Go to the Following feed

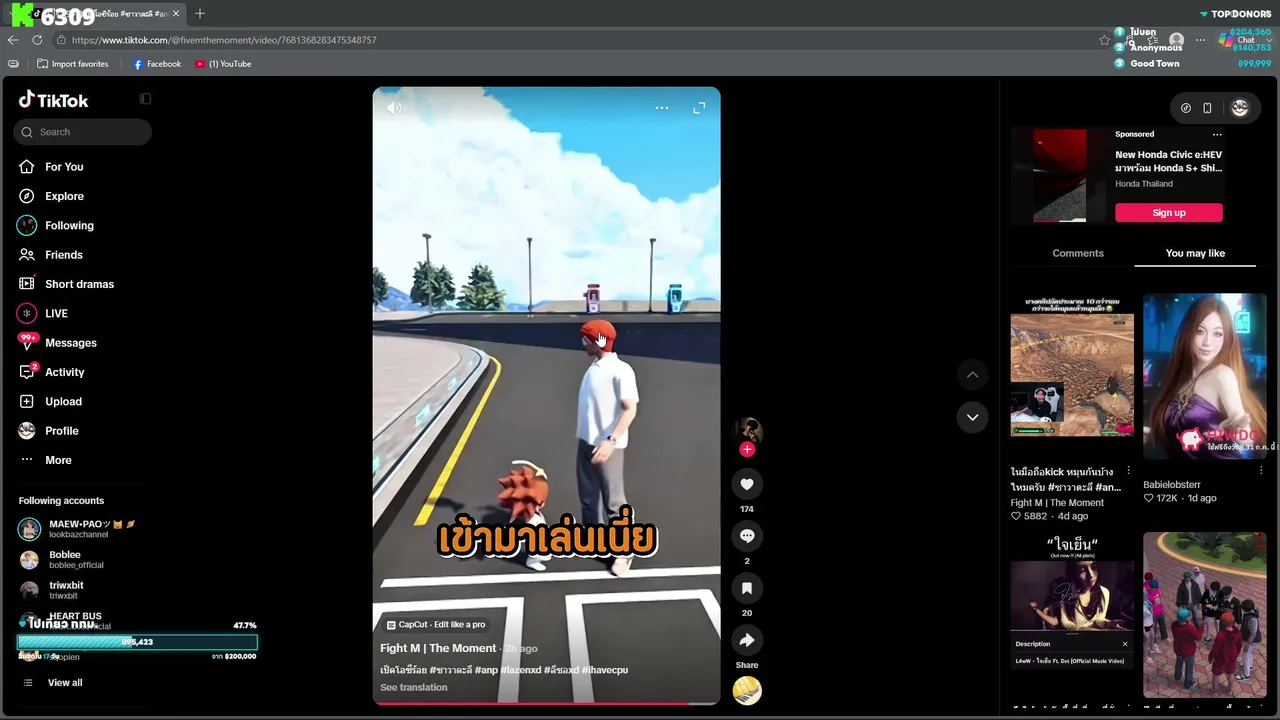[x=69, y=225]
